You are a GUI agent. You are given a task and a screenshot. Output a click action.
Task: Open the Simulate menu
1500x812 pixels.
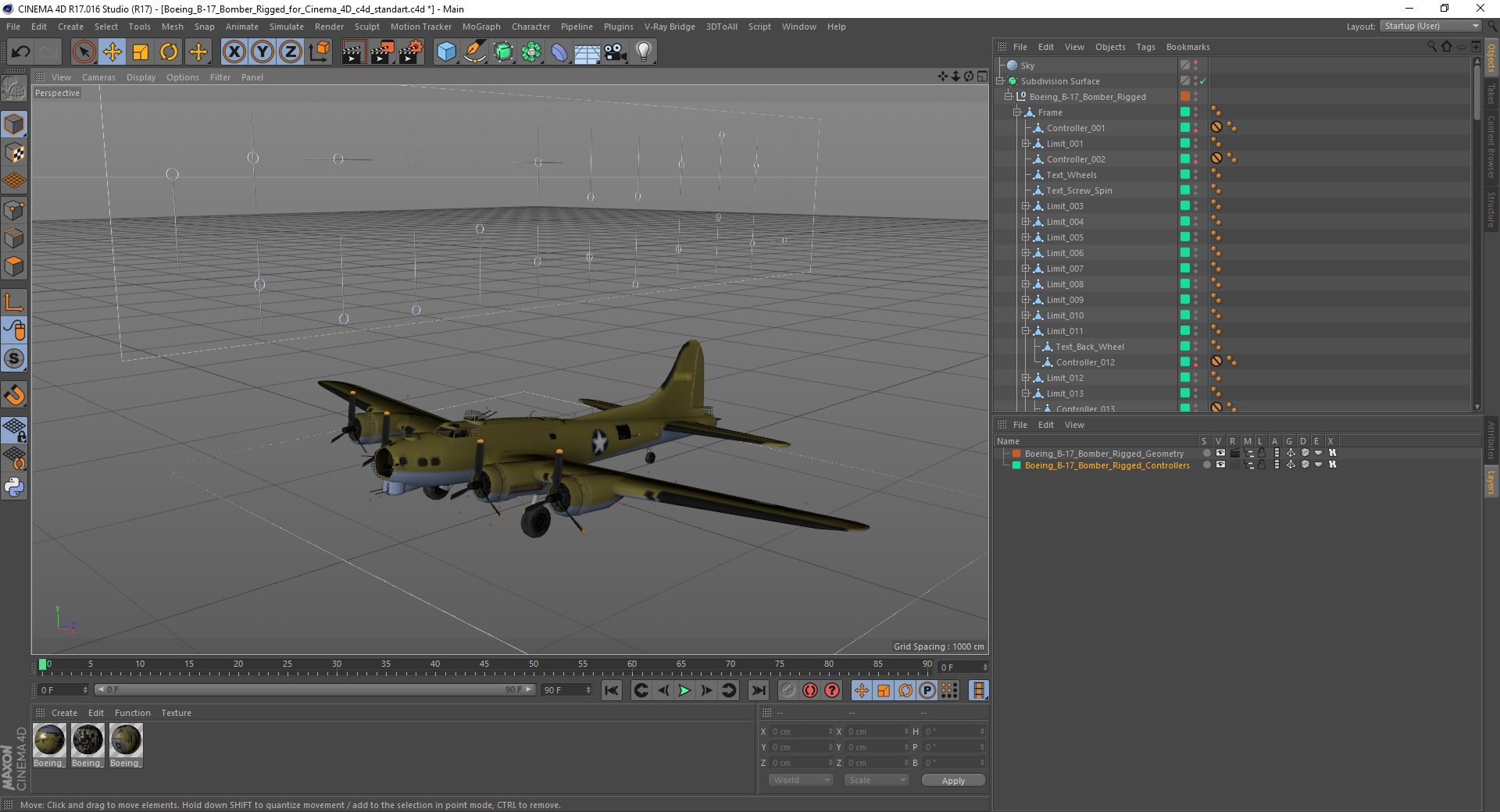(286, 27)
